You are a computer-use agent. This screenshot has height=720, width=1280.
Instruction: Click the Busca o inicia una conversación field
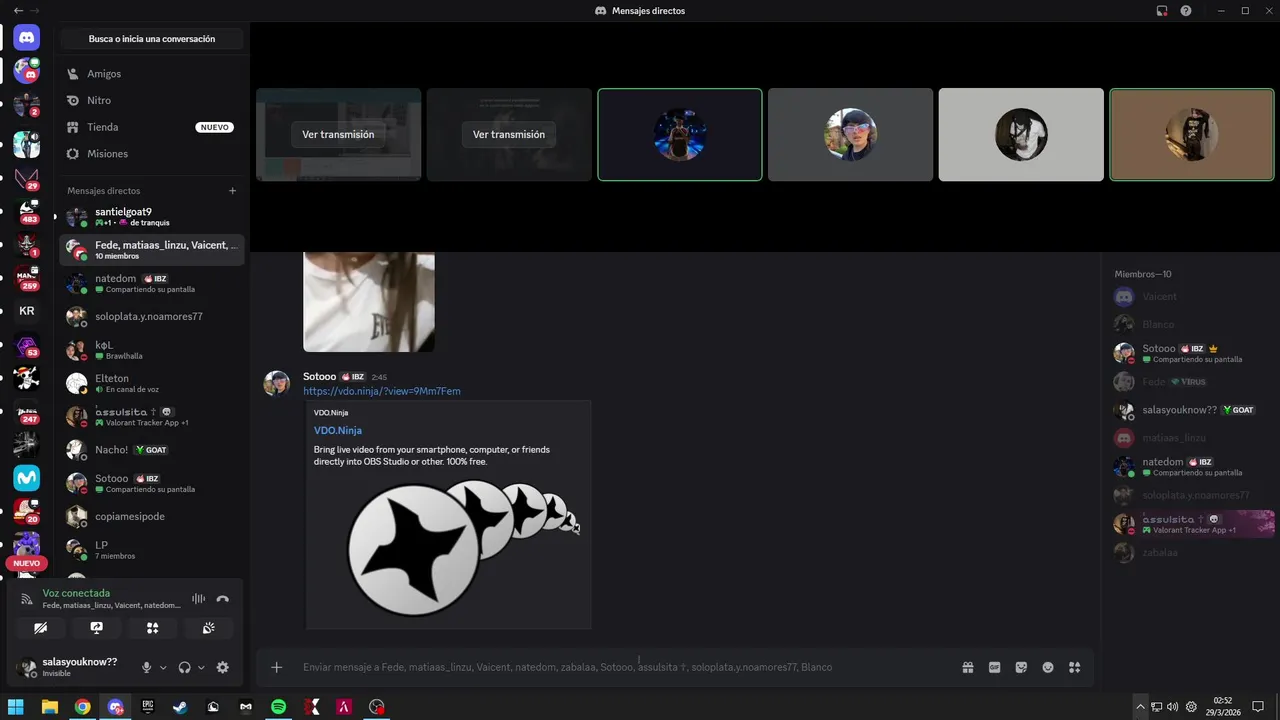[151, 39]
